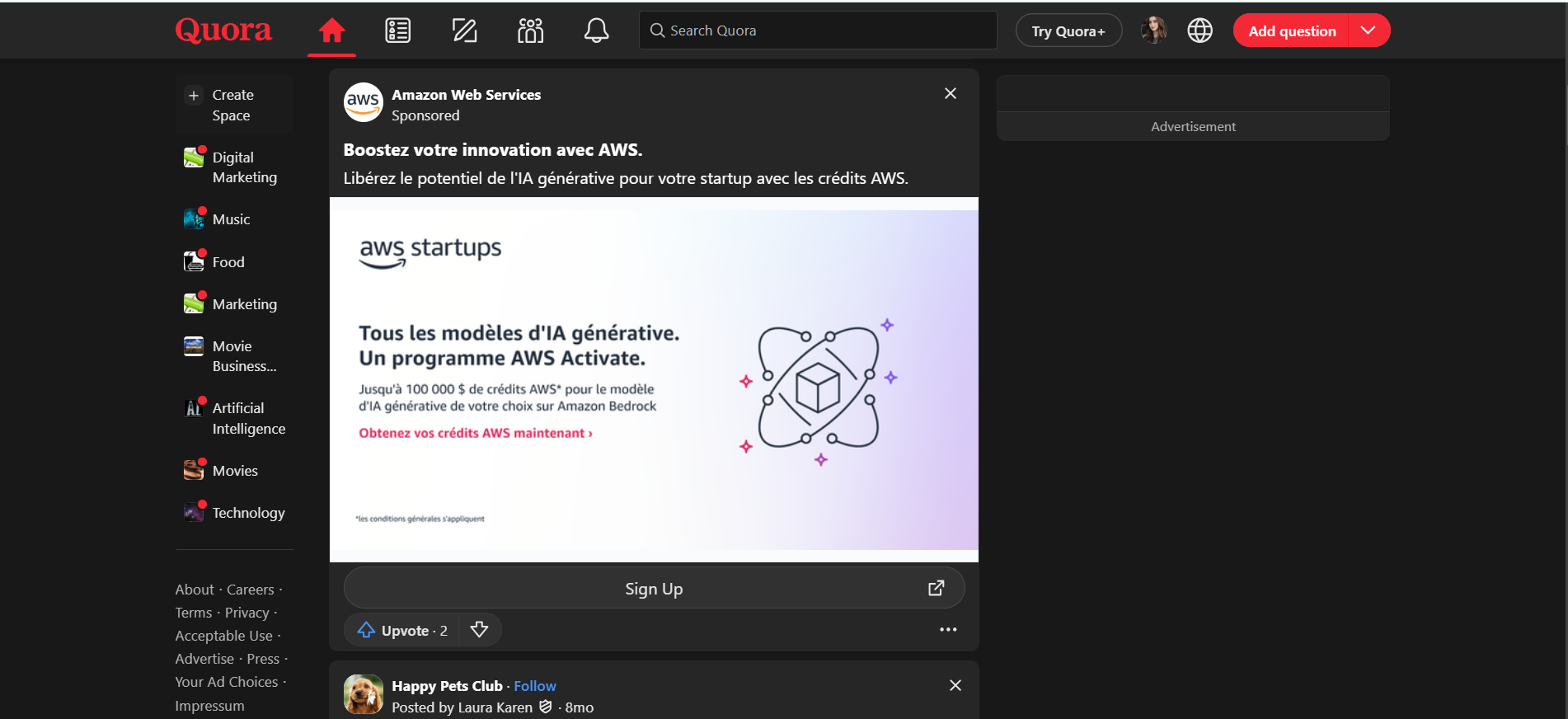Open the Careers footer link

(251, 590)
